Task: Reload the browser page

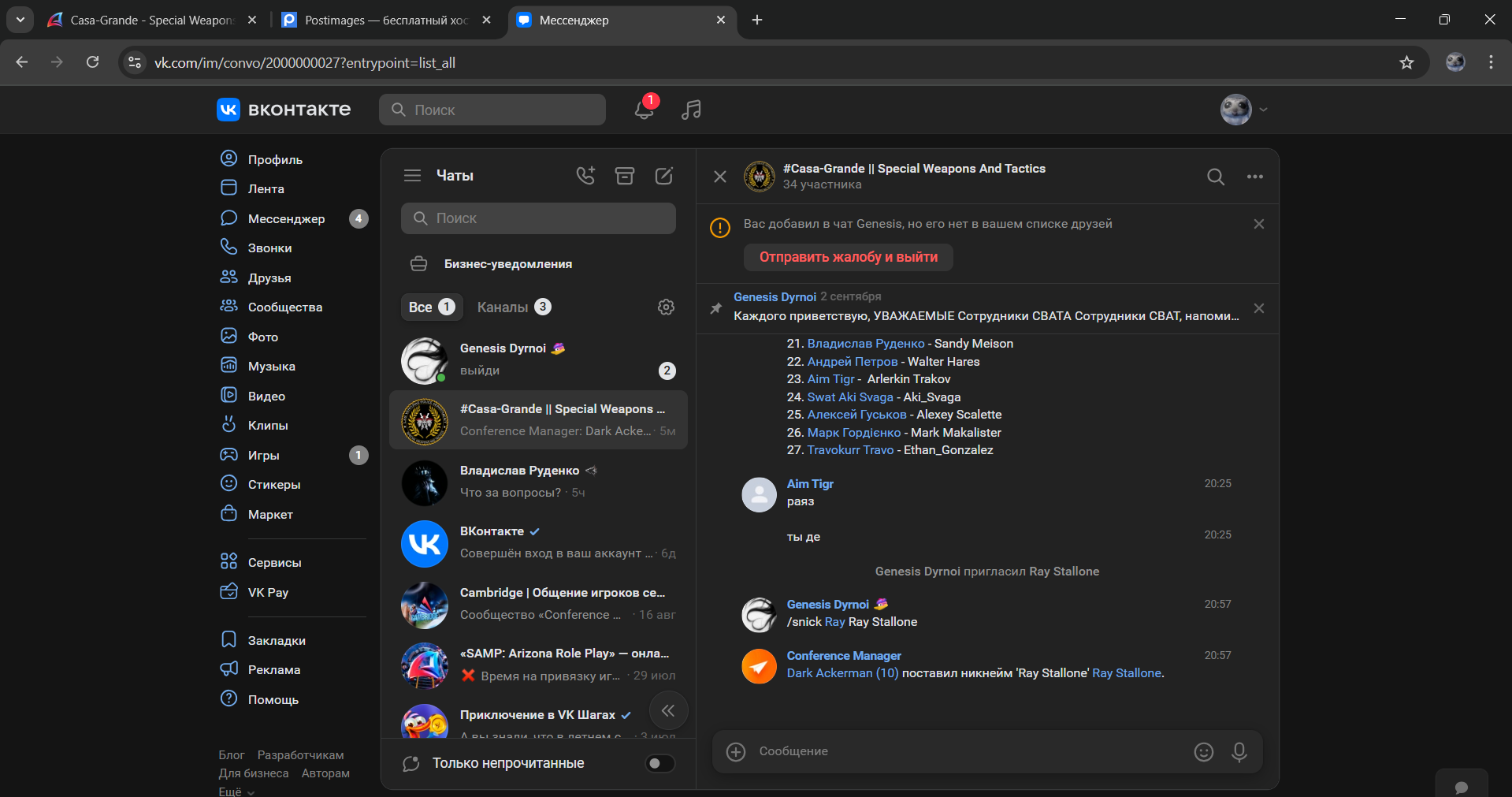Action: coord(92,62)
